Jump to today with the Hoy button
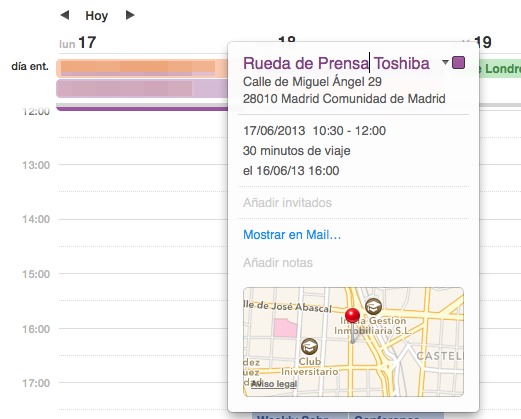This screenshot has width=521, height=419. (x=97, y=16)
